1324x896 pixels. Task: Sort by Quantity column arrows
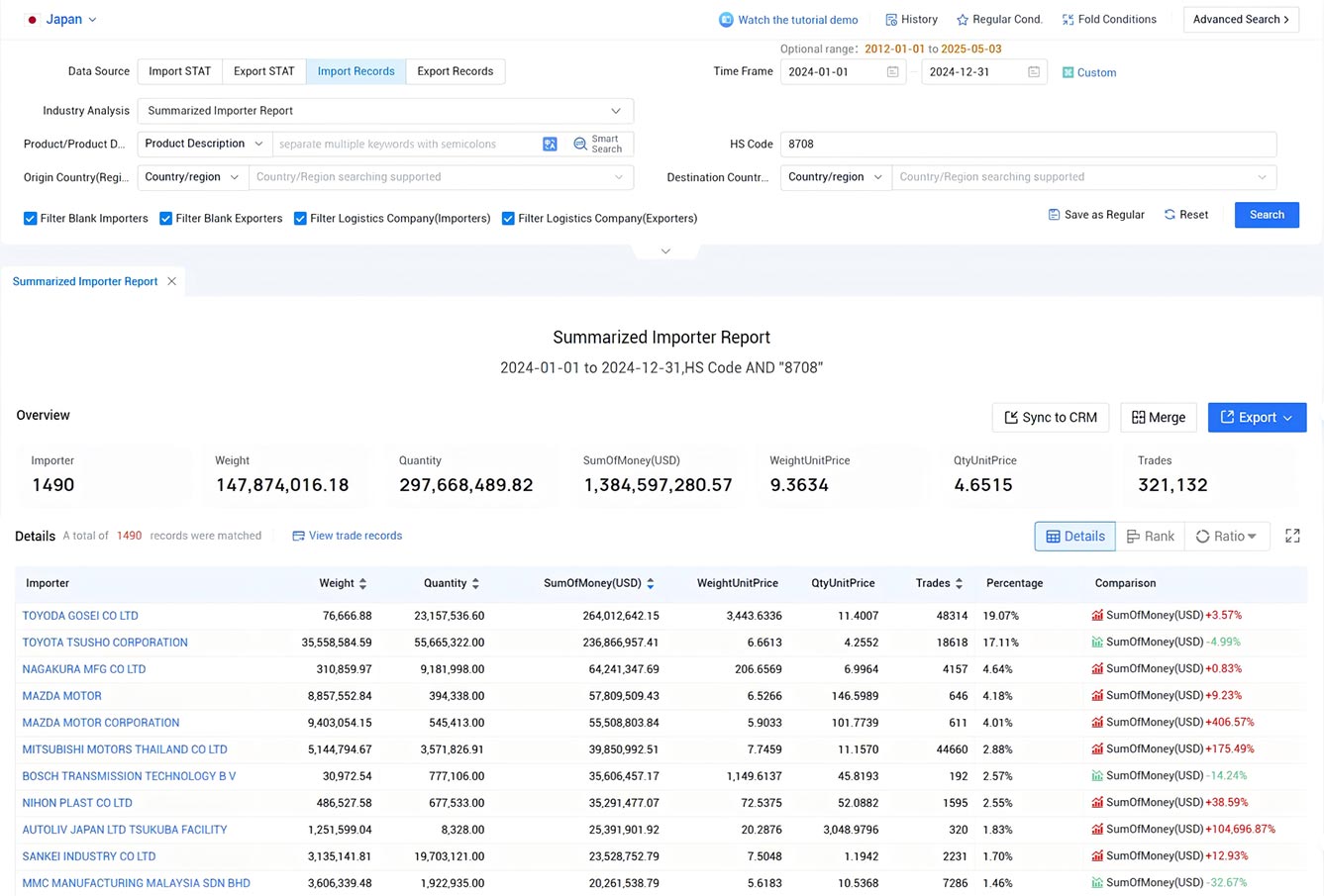point(475,584)
